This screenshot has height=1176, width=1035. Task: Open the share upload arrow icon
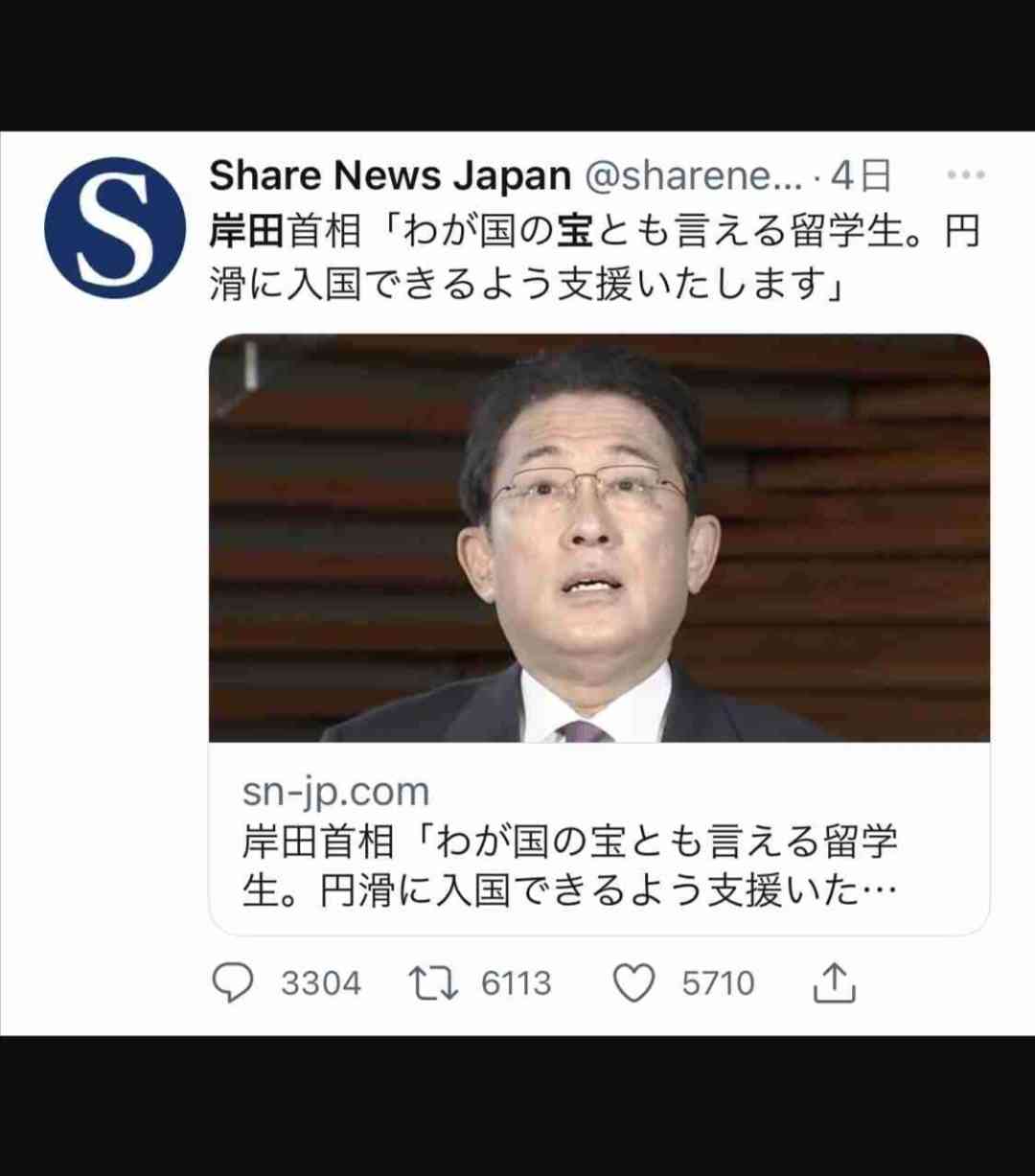pos(834,982)
